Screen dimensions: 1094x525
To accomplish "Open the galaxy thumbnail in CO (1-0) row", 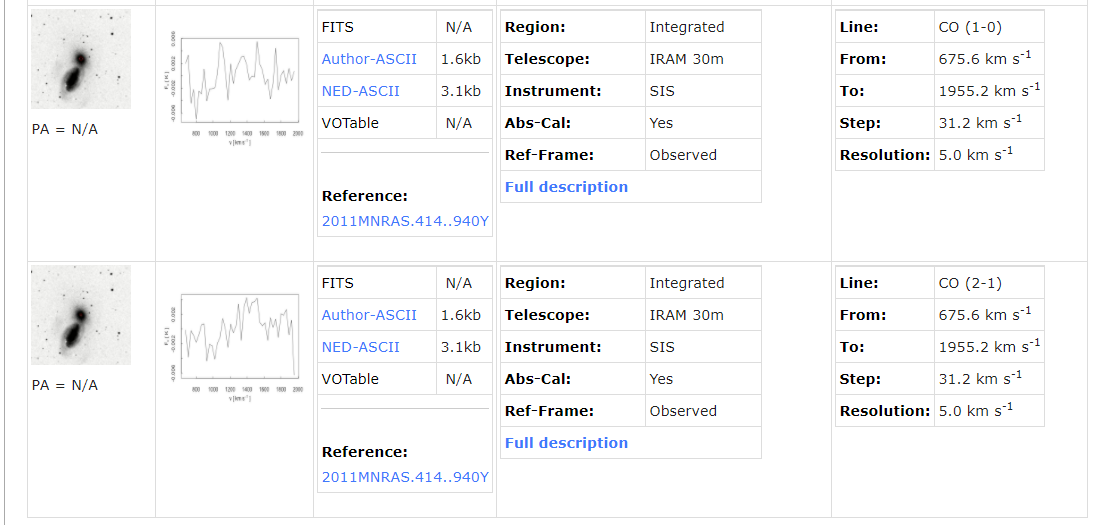I will [81, 59].
